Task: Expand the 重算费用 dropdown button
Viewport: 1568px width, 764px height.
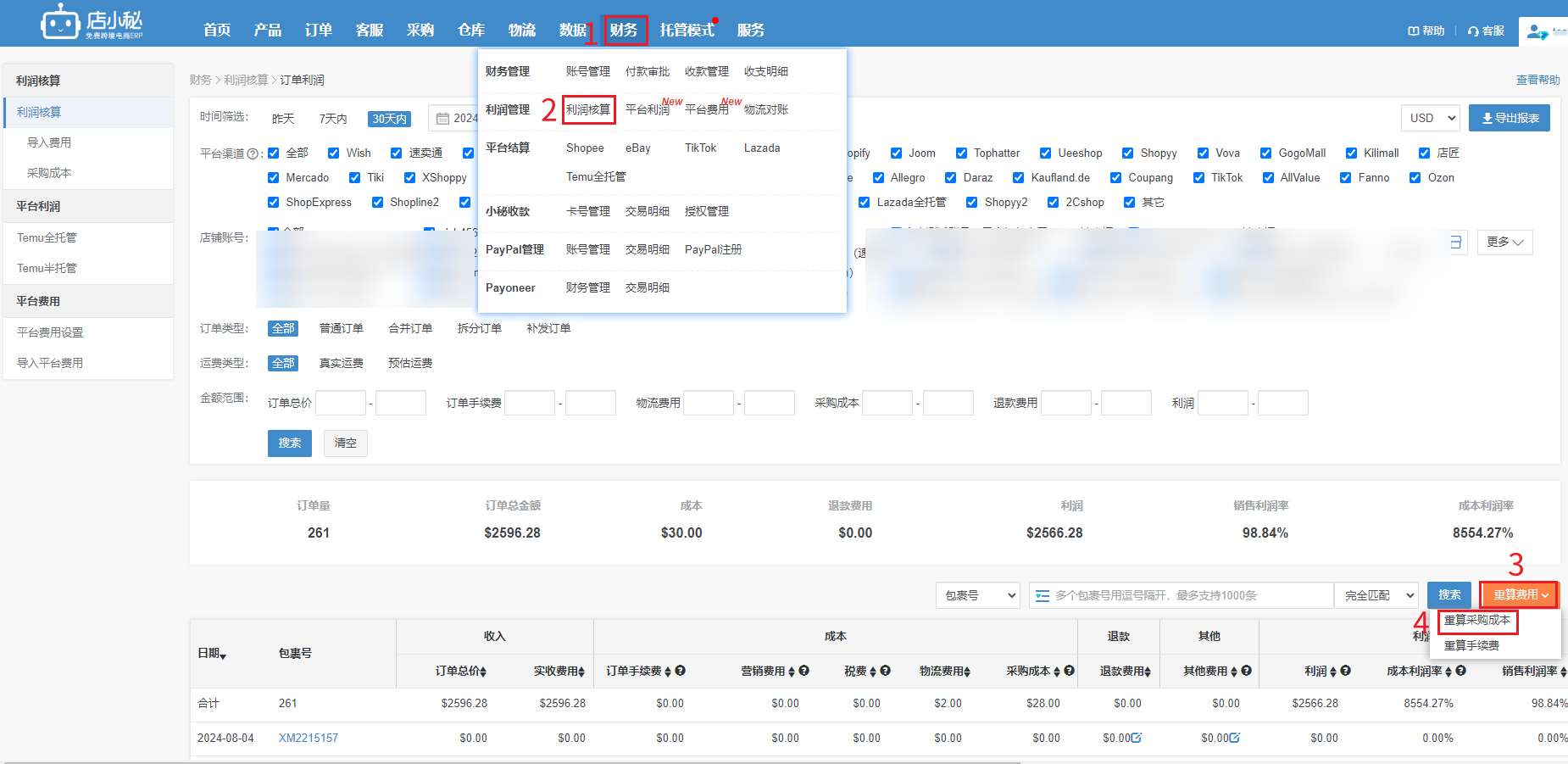Action: coord(1520,595)
